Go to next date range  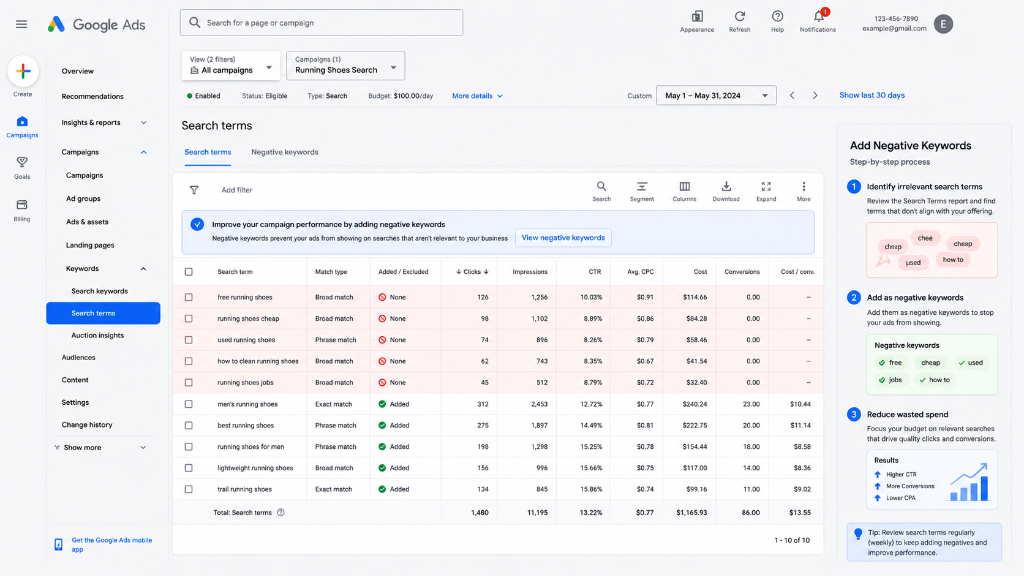[815, 95]
